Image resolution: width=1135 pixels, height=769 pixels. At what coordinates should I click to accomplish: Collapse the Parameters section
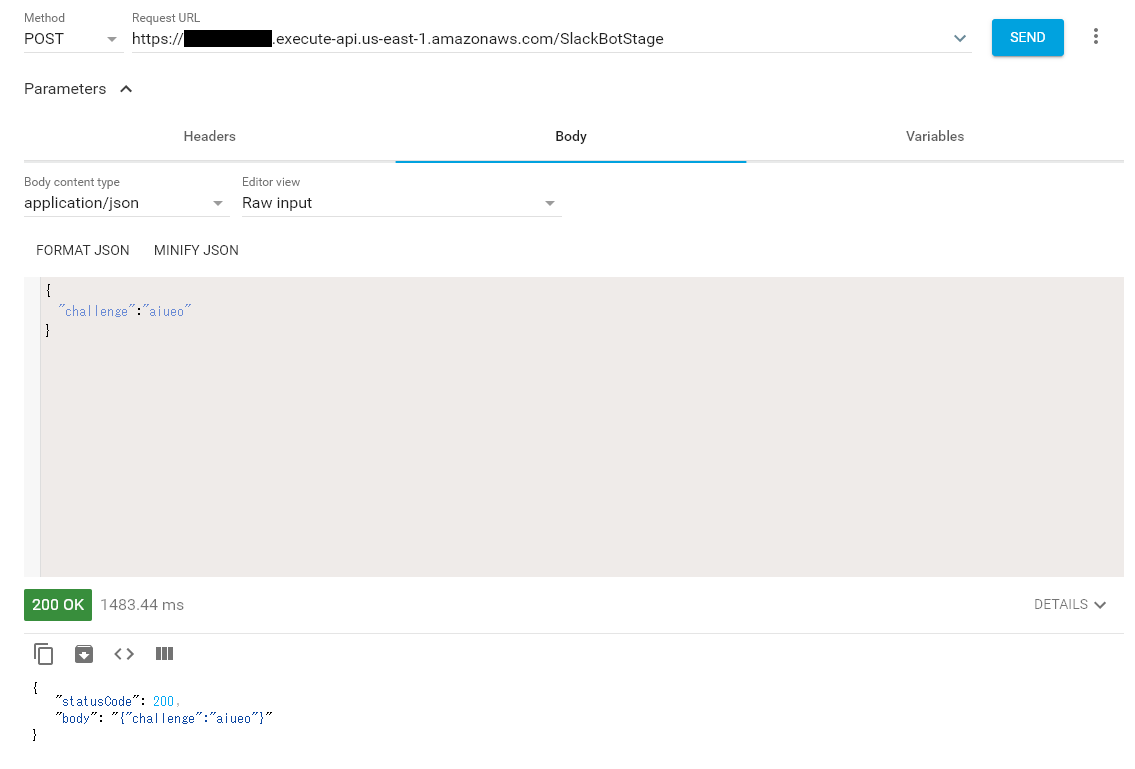pyautogui.click(x=78, y=89)
